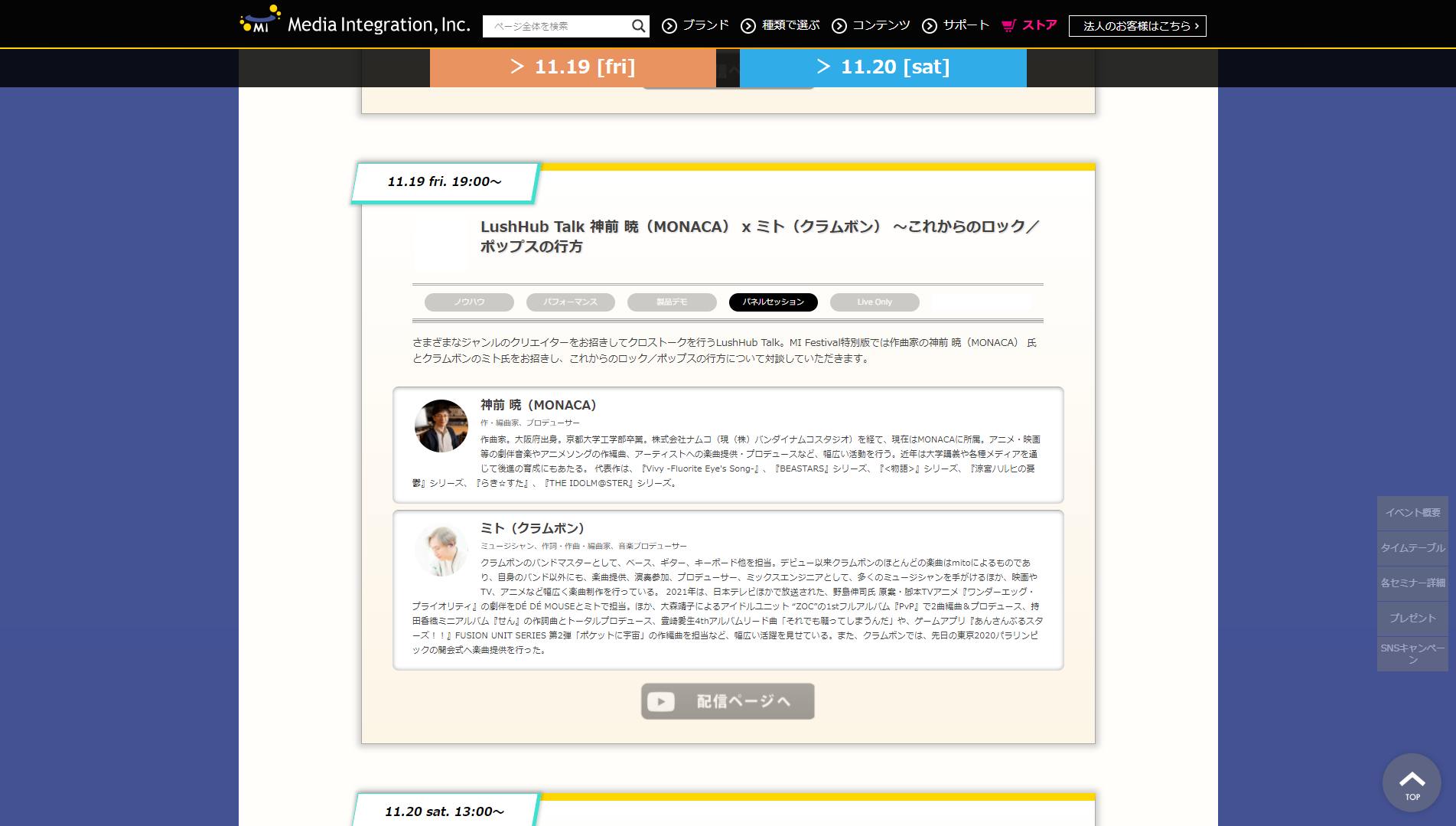Click the TOP scroll-up arrow button
This screenshot has width=1456, height=826.
1412,783
